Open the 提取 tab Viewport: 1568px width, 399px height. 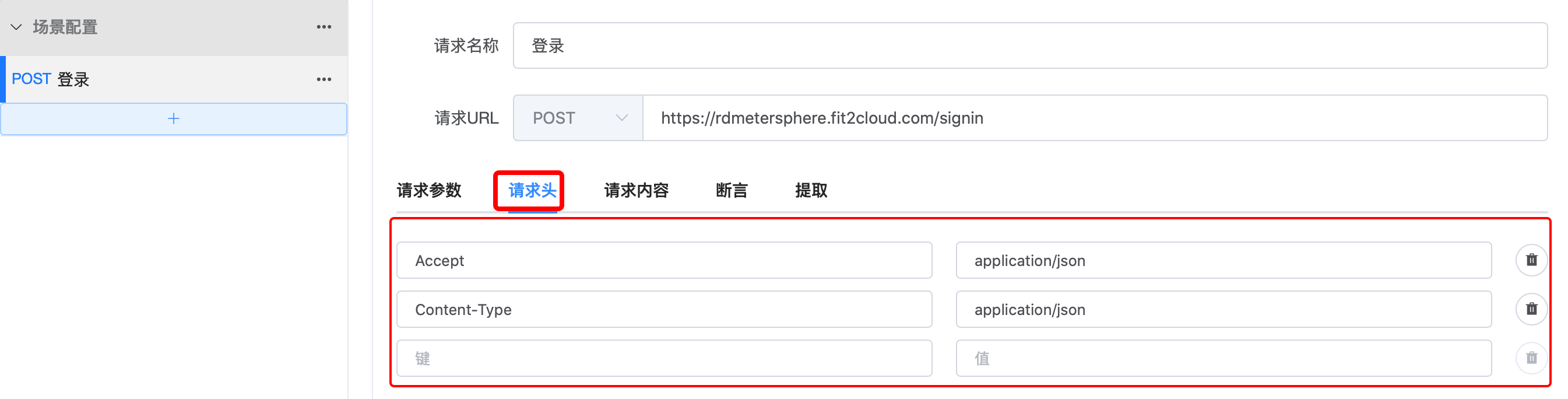click(811, 191)
